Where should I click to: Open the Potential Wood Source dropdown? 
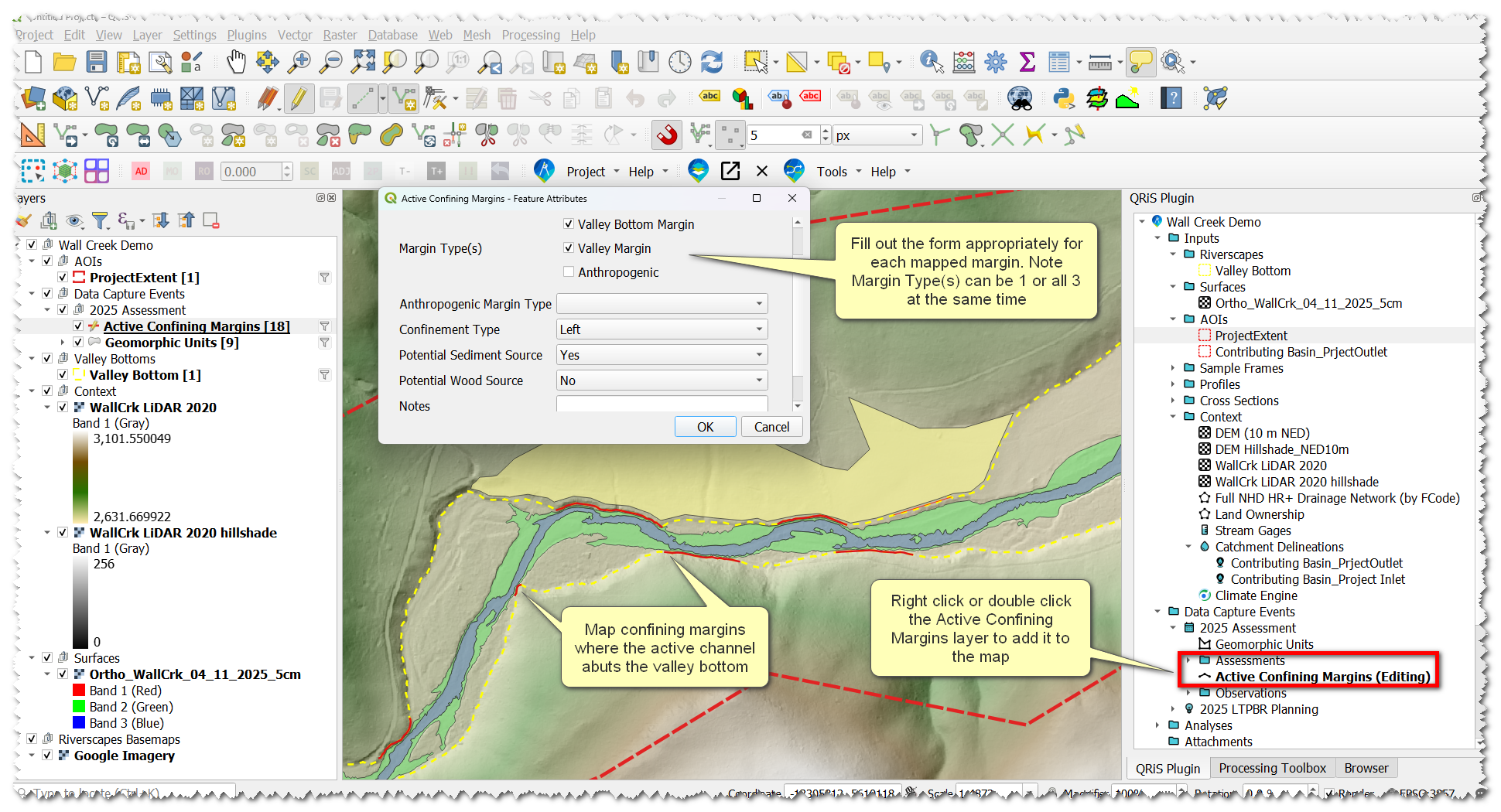(x=662, y=380)
